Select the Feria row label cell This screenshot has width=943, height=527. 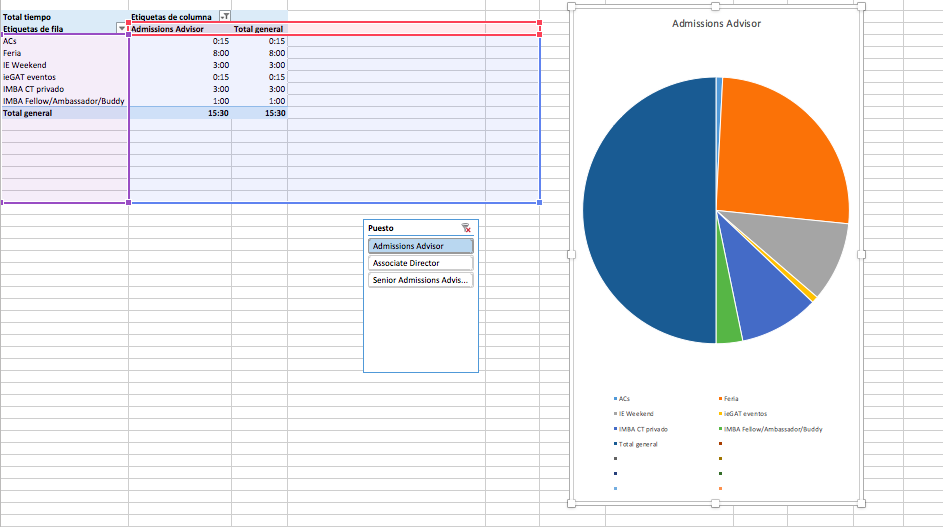pyautogui.click(x=64, y=53)
